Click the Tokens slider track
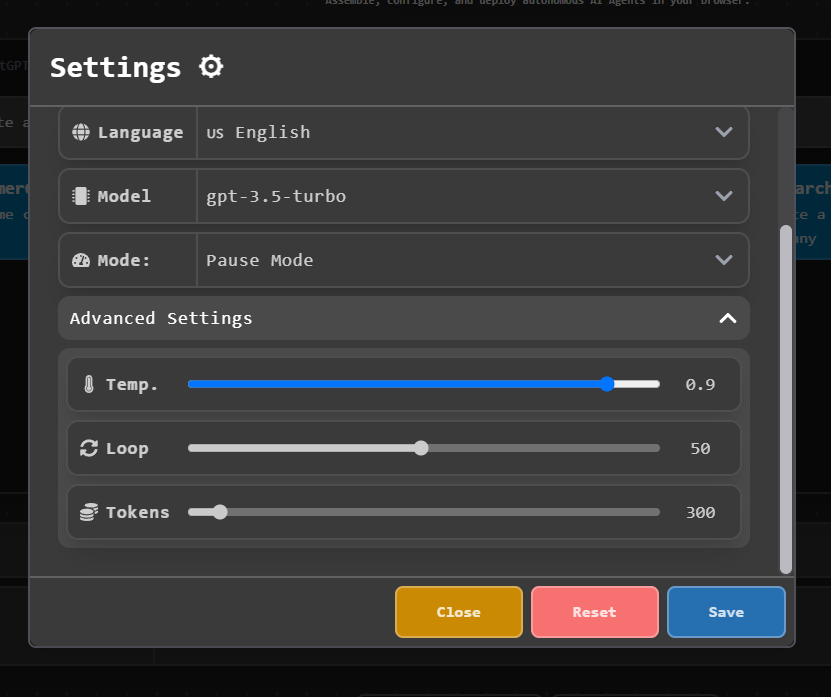The width and height of the screenshot is (831, 697). click(424, 513)
